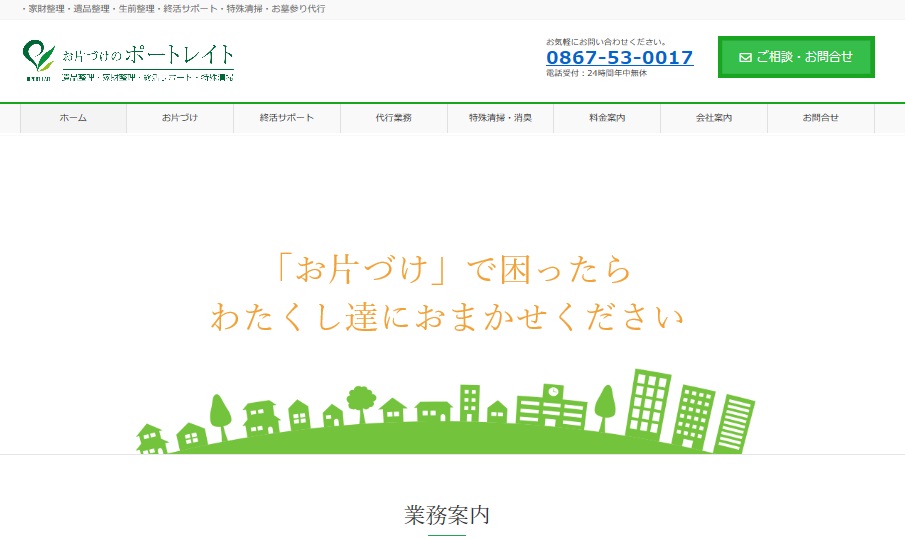
Task: Click the 電話受付：24時間年中無休 text
Action: (x=596, y=73)
